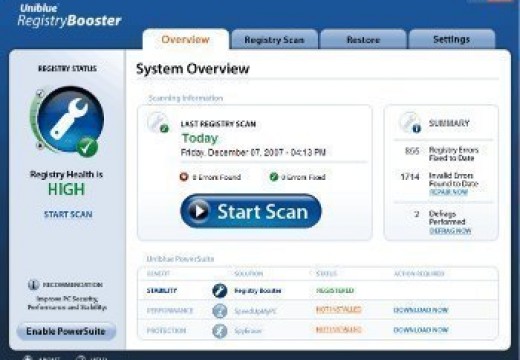
Task: Open the Overview tab
Action: (186, 39)
